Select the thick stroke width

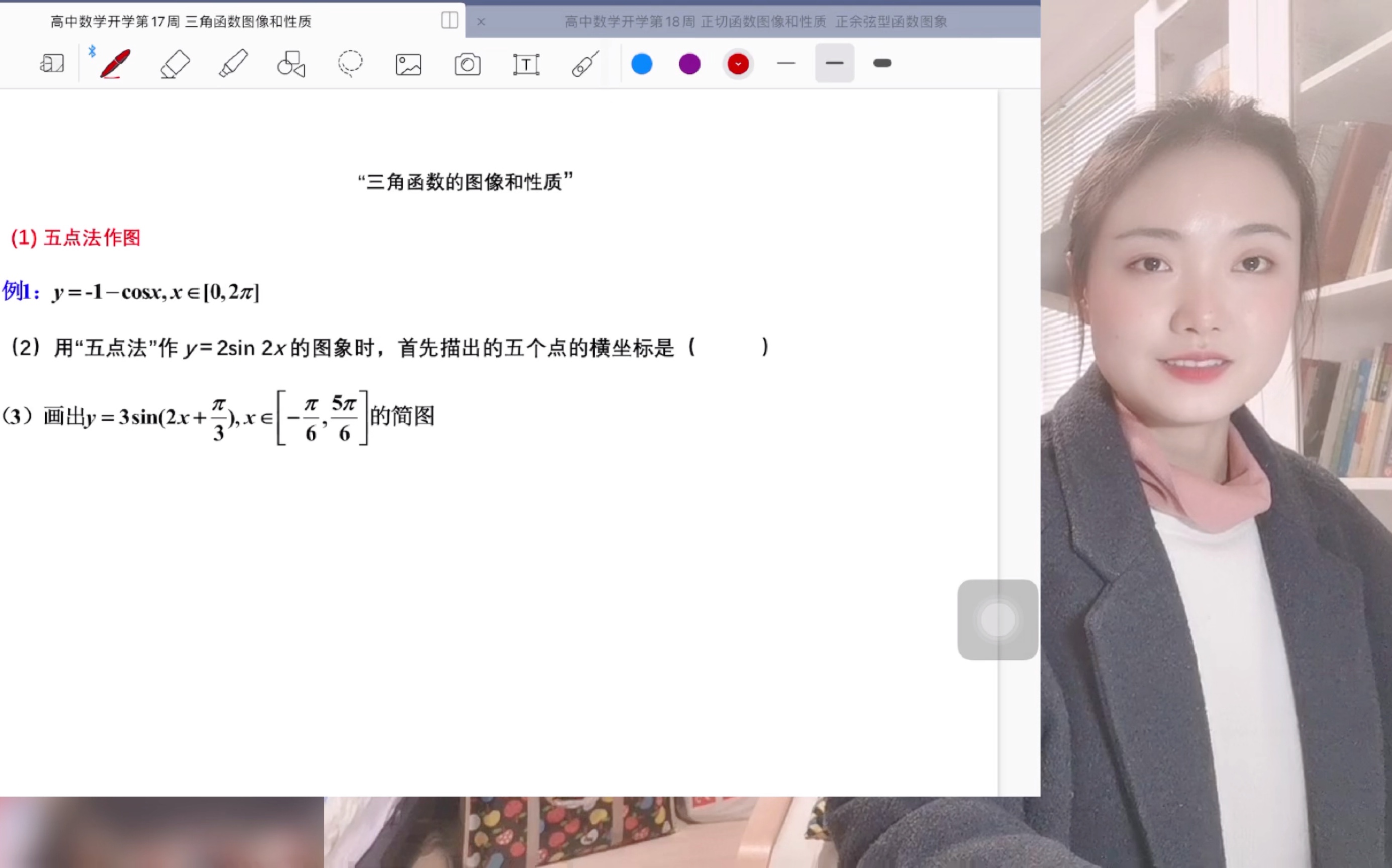[x=882, y=63]
